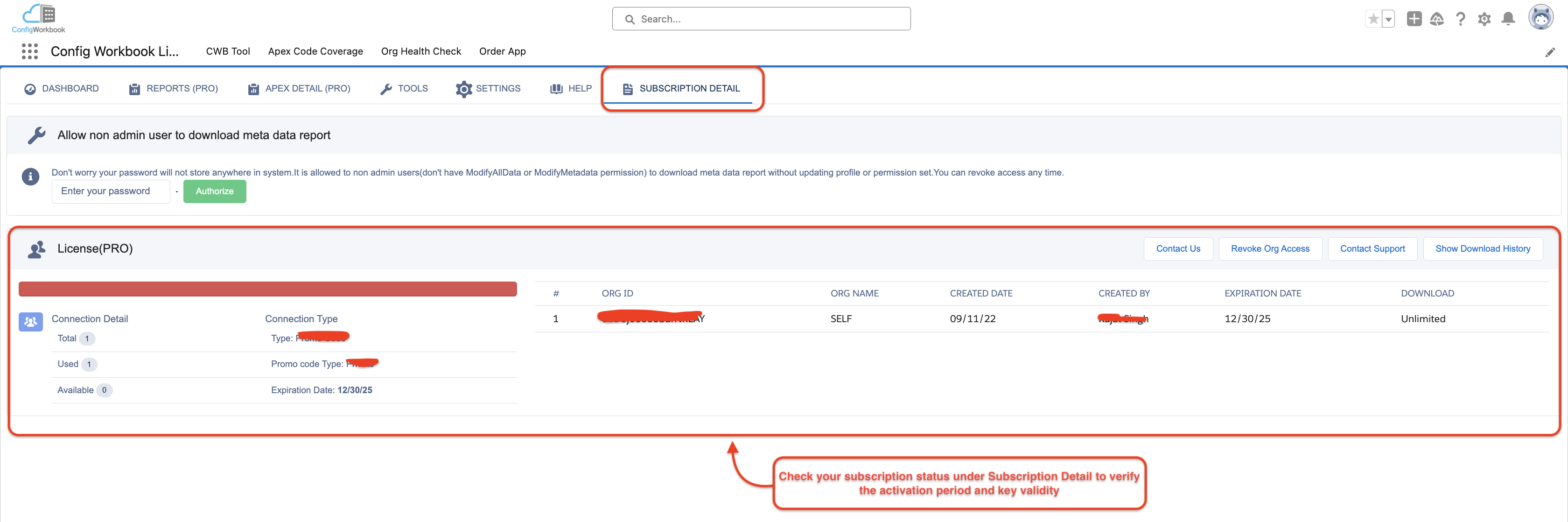Switch to the APEX DETAIL (PRO) tab

click(299, 89)
